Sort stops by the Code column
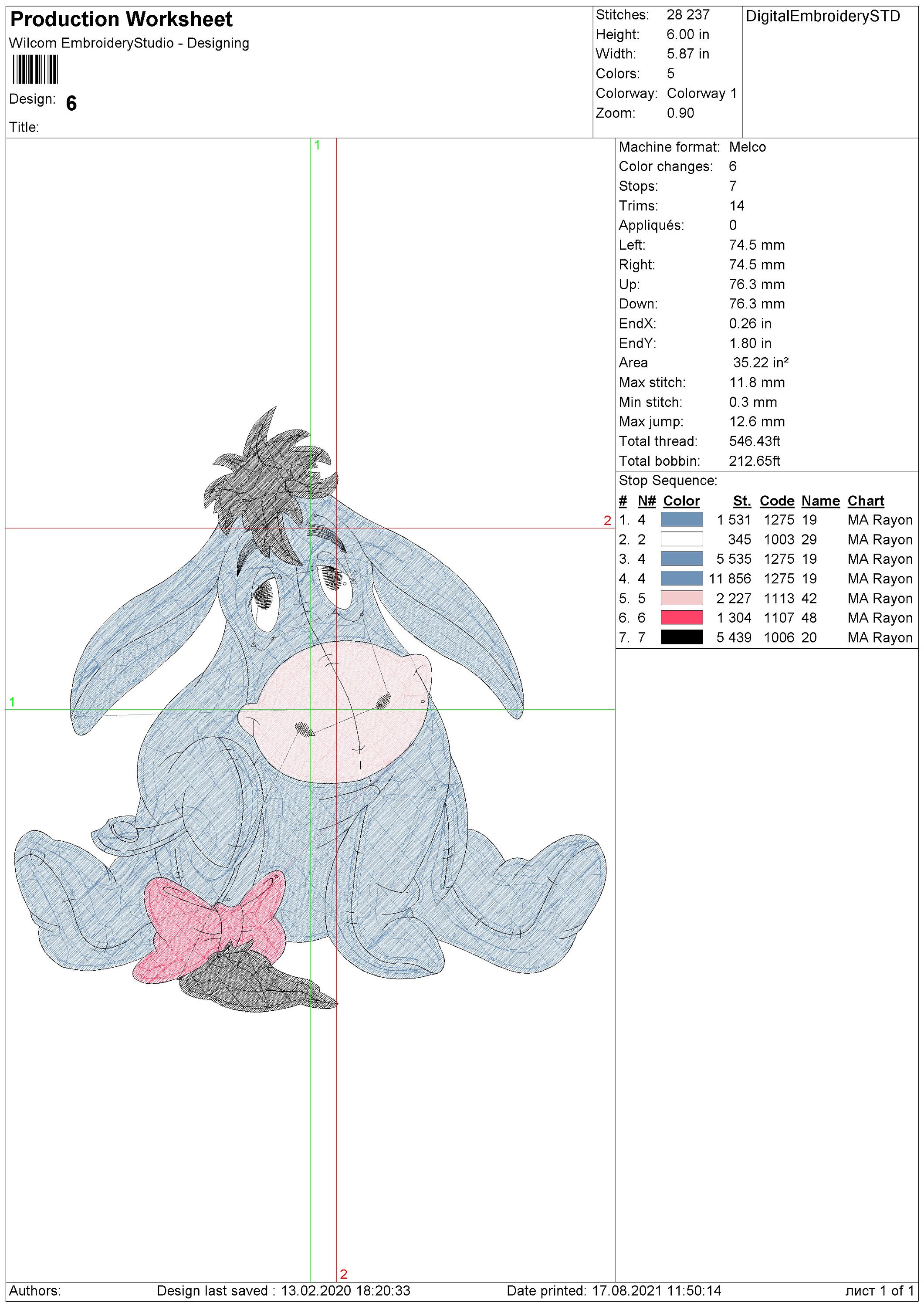 coord(778,501)
